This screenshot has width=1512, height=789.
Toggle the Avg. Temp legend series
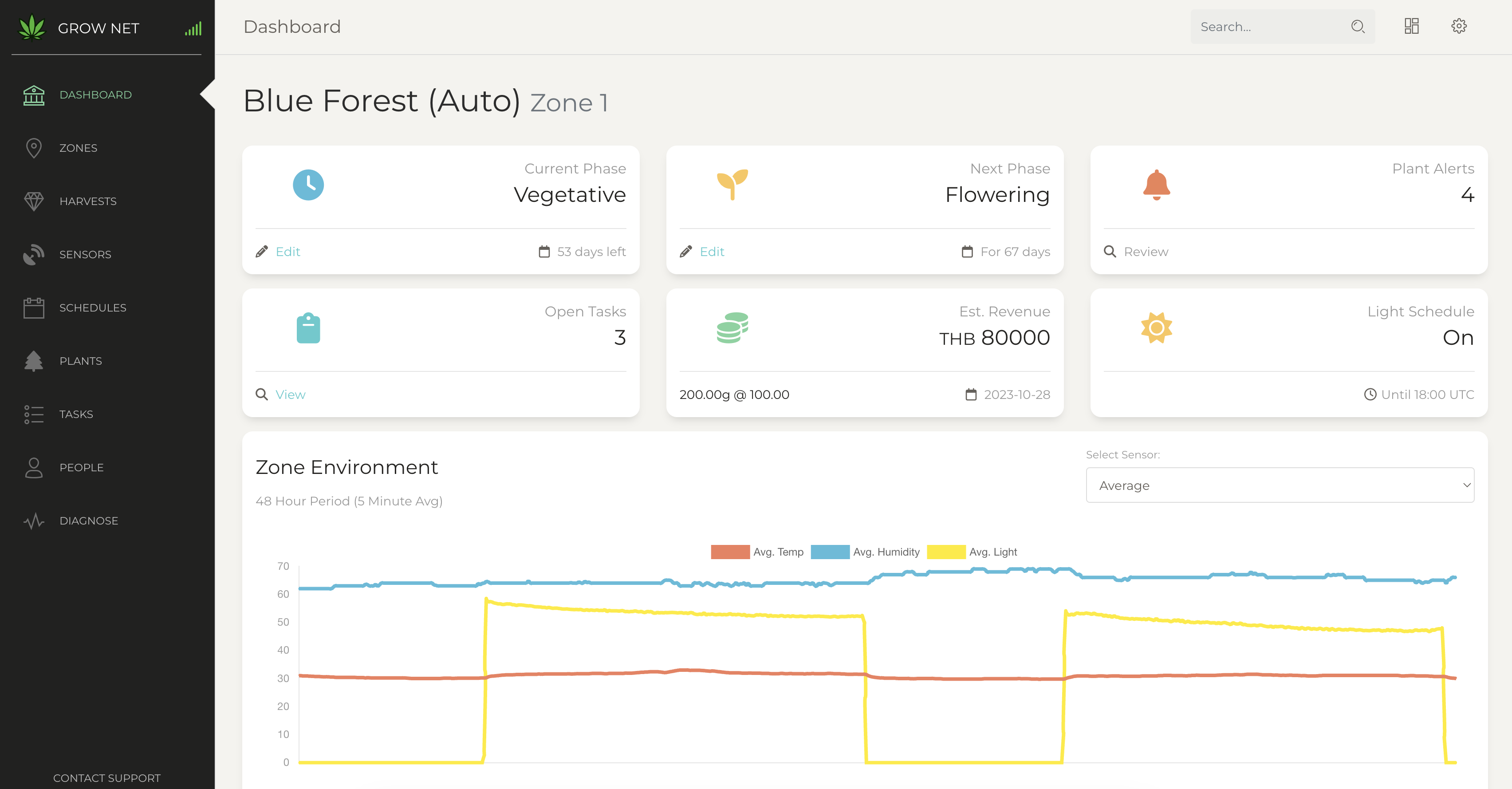pos(756,552)
